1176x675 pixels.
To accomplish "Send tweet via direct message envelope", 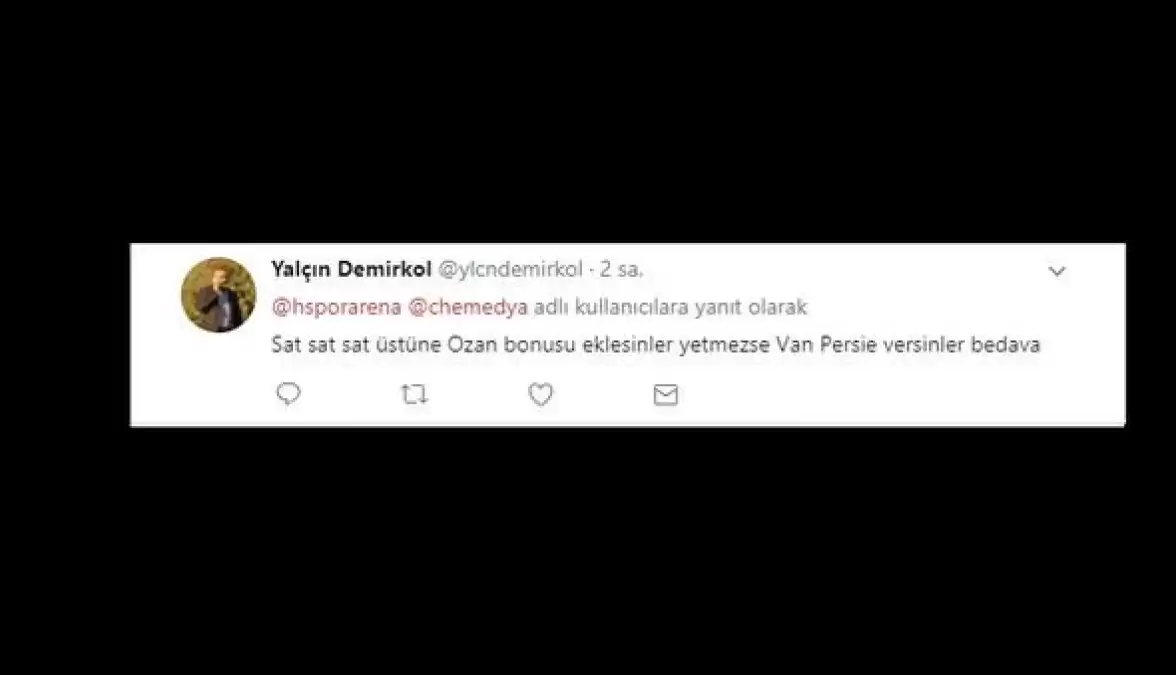I will [x=665, y=394].
